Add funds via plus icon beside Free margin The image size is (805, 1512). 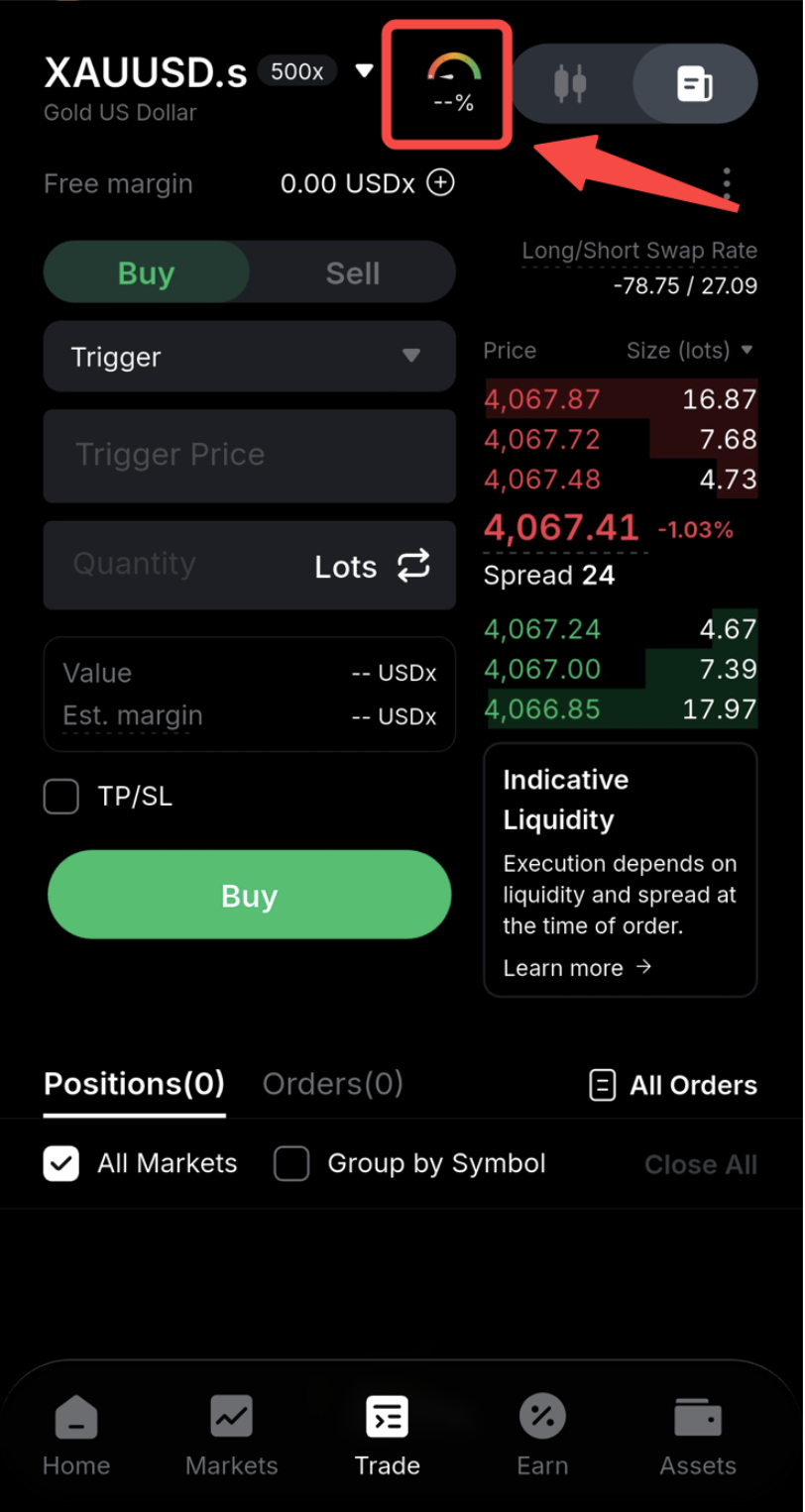(440, 182)
